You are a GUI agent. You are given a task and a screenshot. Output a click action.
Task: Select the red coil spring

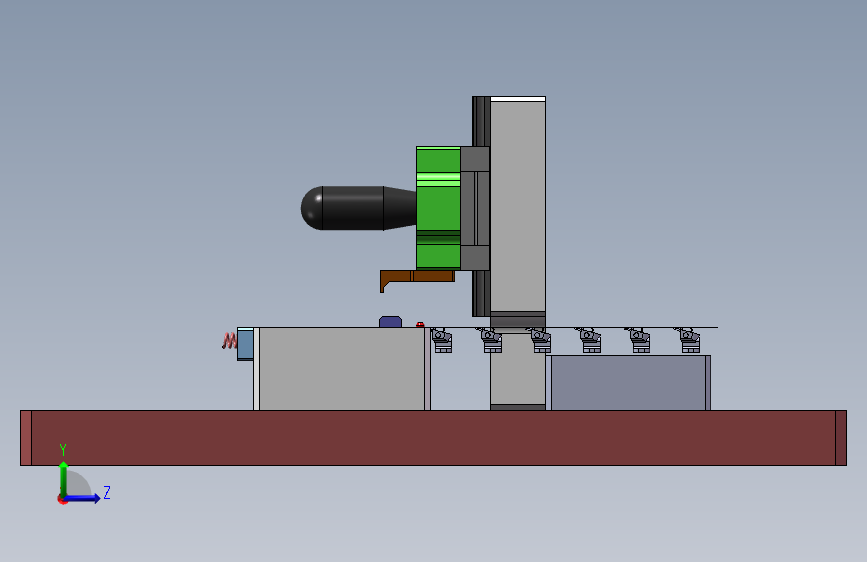tap(229, 341)
